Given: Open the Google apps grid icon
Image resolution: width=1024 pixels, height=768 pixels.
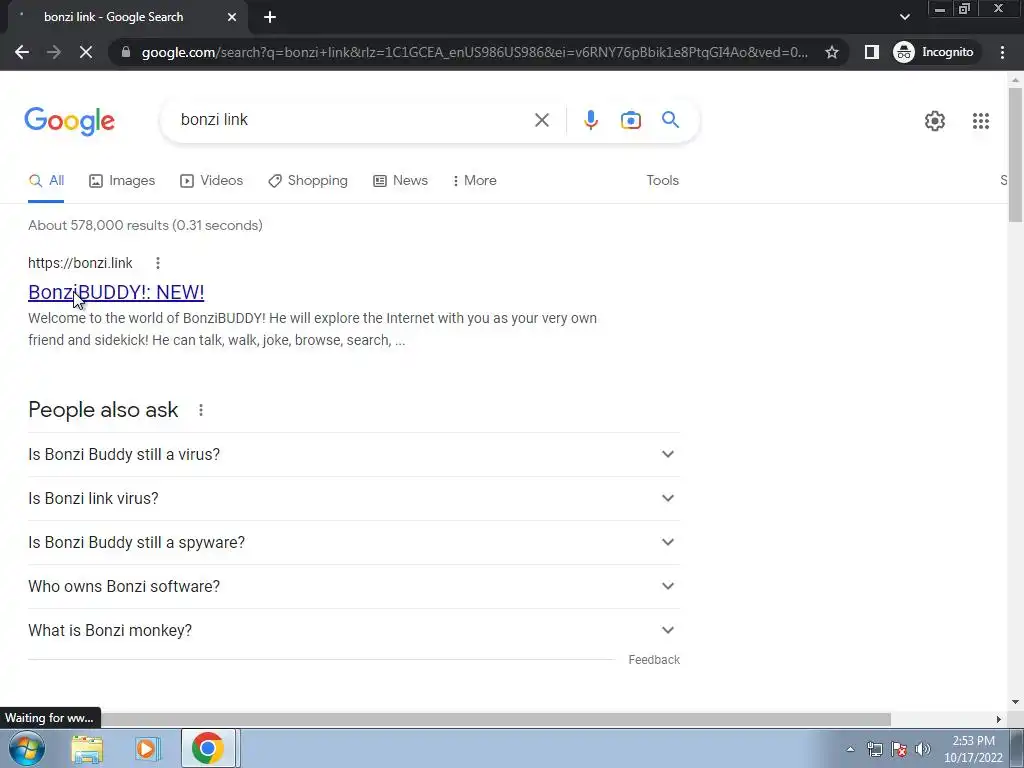Looking at the screenshot, I should click(x=980, y=121).
